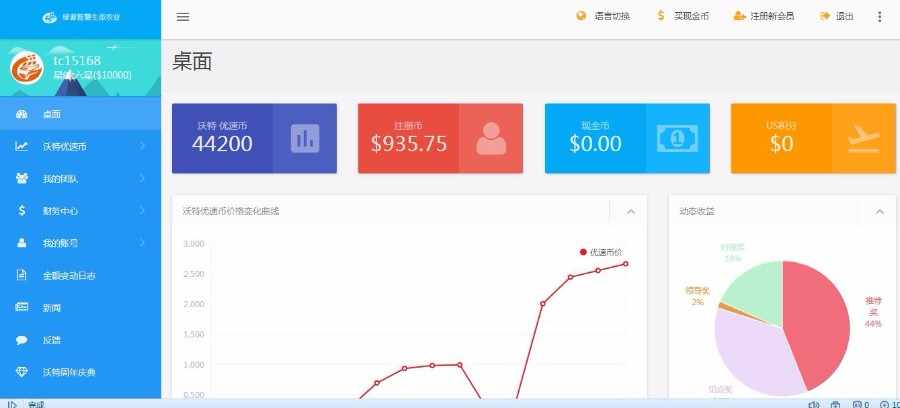Collapse the pie chart panel using its chevron
Viewport: 900px width, 408px height.
point(879,212)
